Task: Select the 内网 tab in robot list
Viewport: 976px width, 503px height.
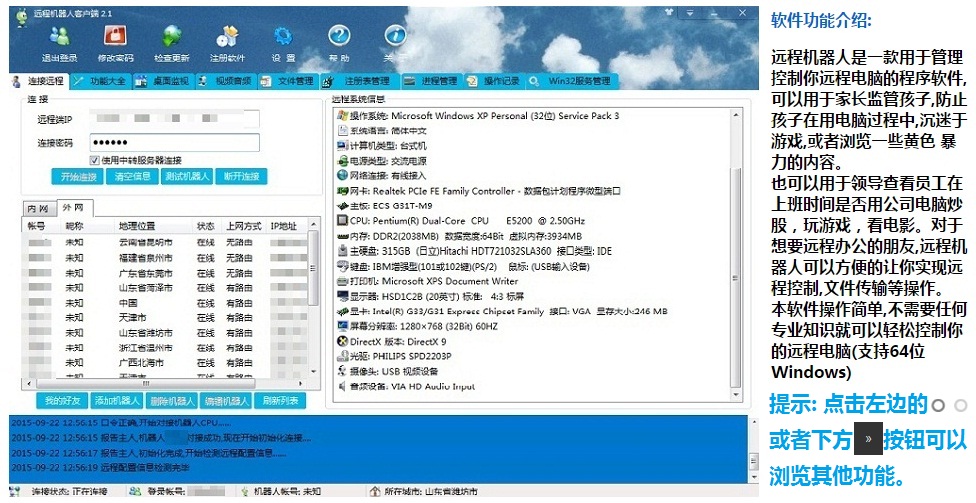Action: coord(39,209)
